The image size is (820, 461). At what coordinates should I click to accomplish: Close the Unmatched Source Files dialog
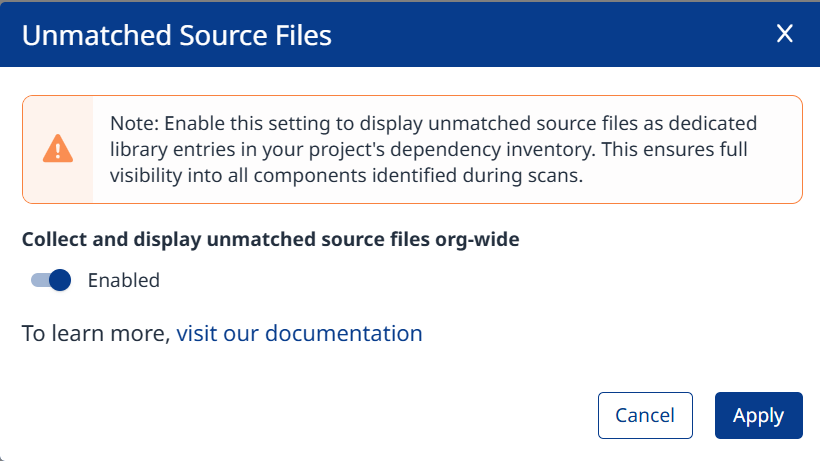point(784,34)
